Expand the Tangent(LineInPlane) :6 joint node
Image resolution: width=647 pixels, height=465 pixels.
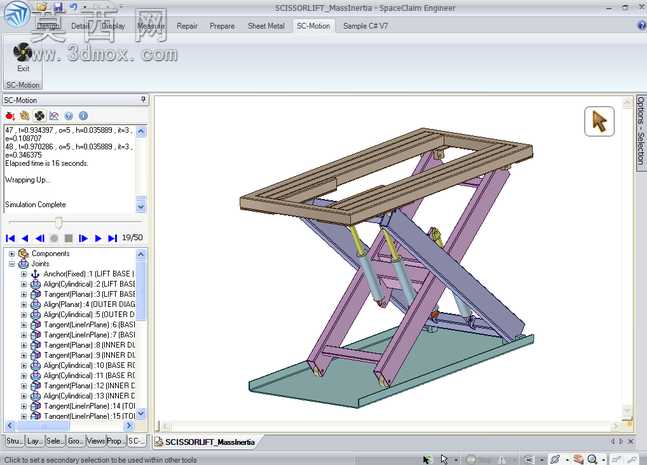(x=24, y=325)
